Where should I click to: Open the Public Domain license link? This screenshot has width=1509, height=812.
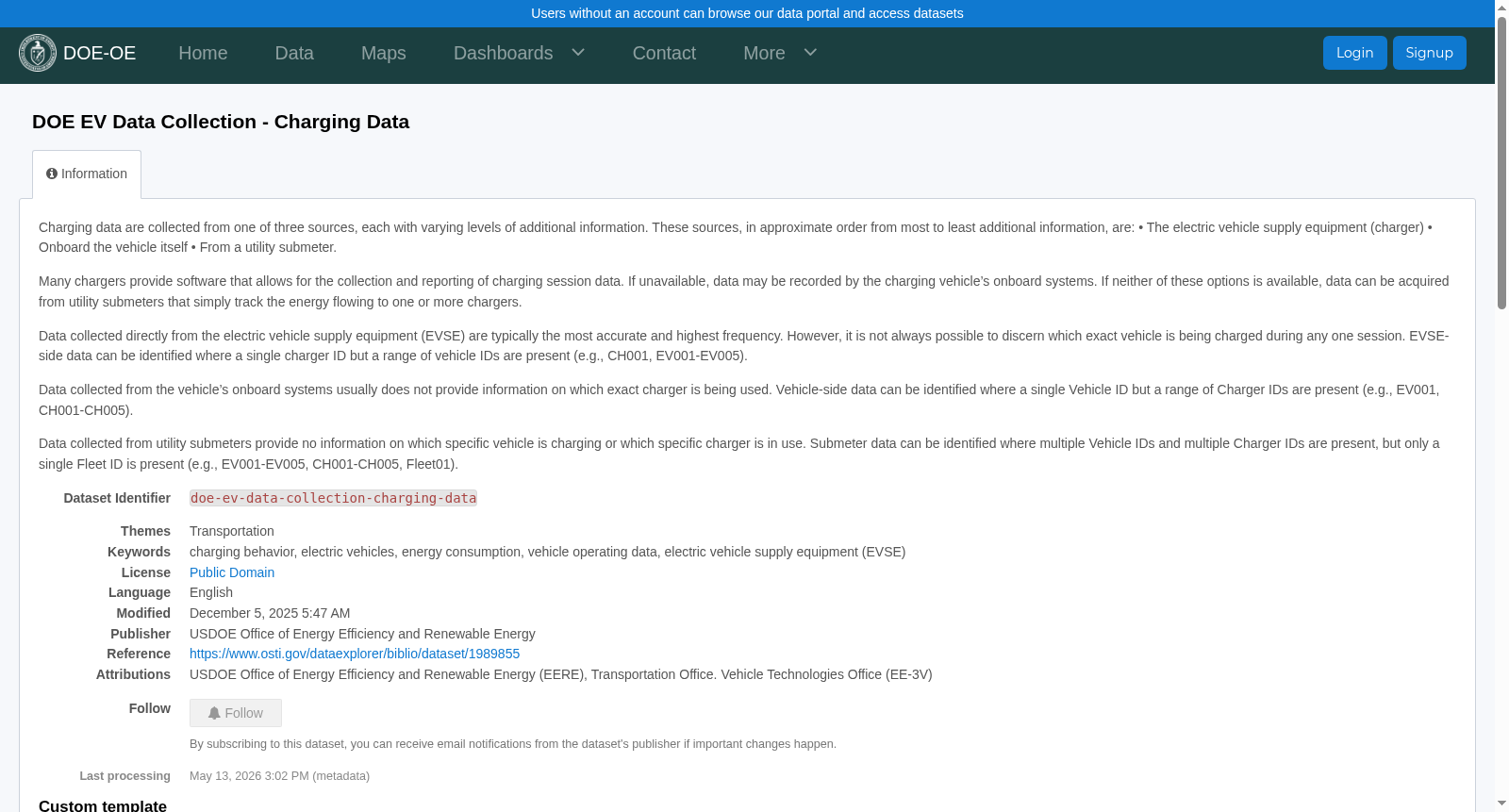pyautogui.click(x=232, y=572)
